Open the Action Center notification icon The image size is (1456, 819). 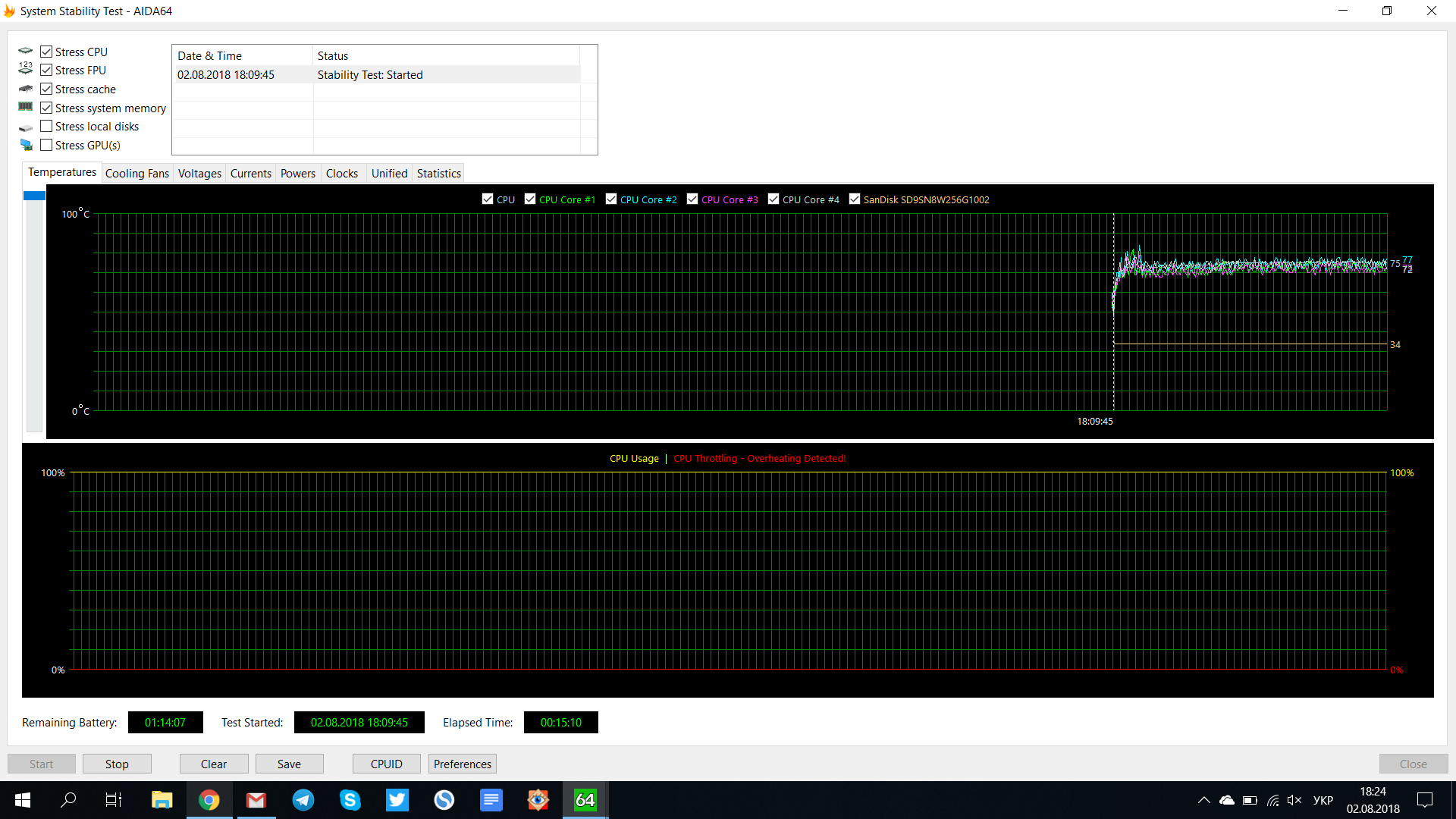pyautogui.click(x=1425, y=800)
